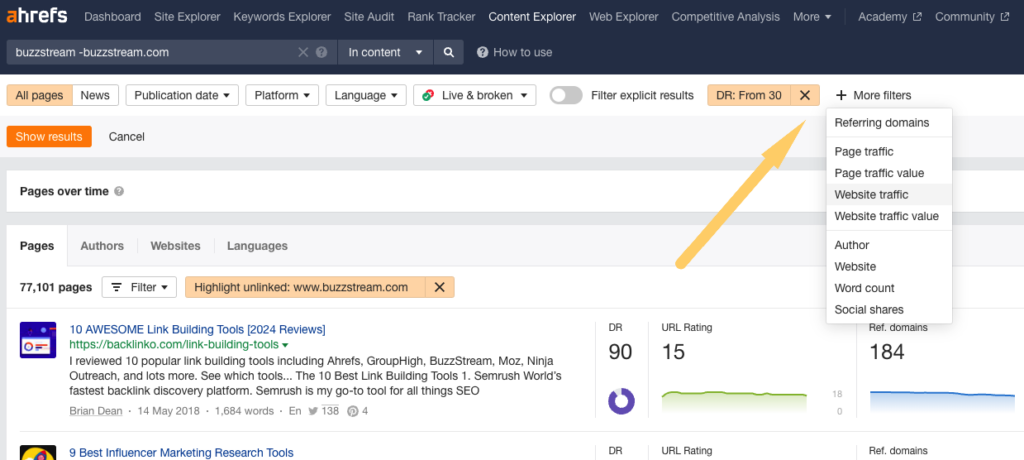Open Publication date dropdown
1024x460 pixels.
182,95
